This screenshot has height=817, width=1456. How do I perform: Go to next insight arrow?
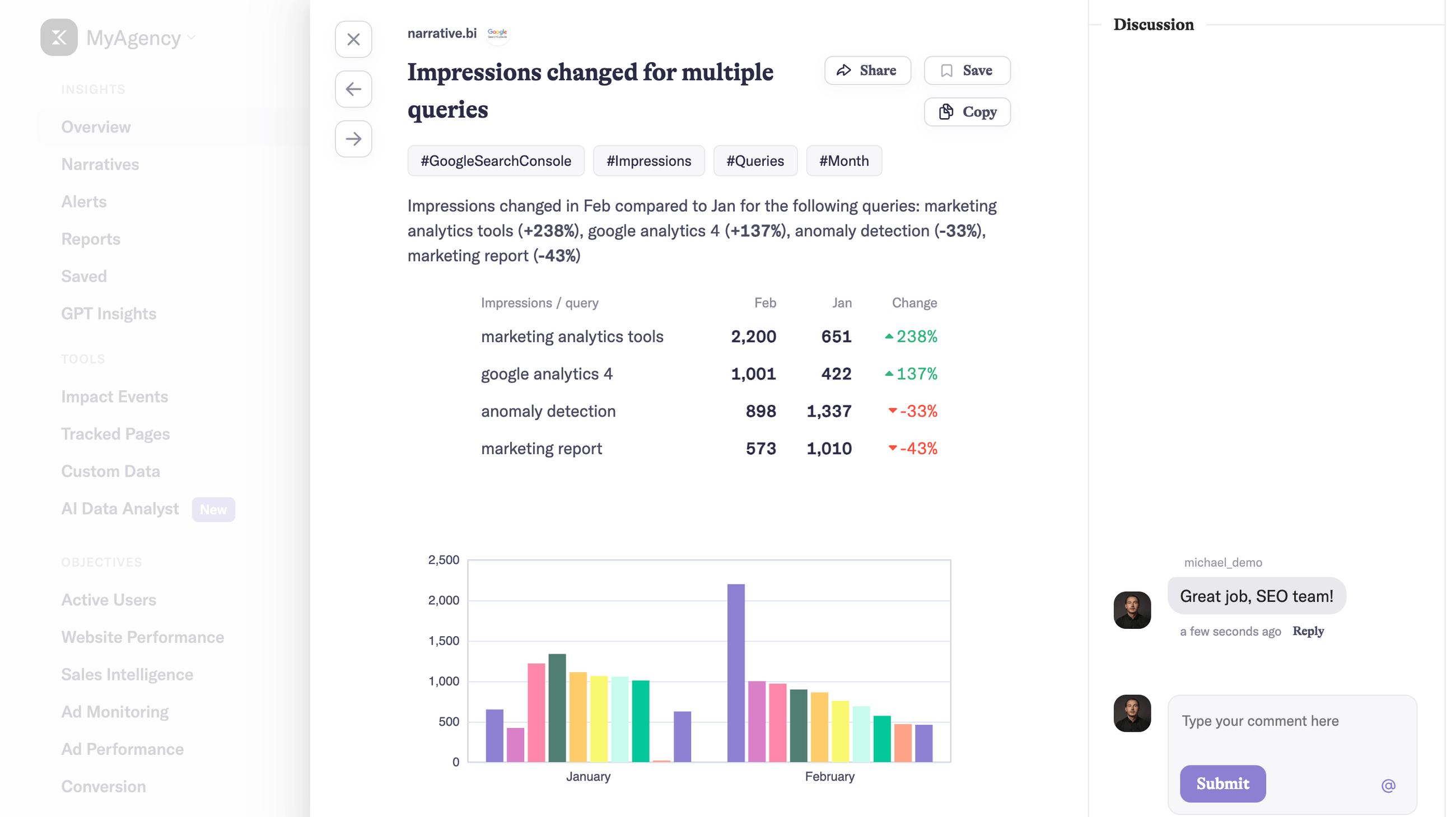coord(353,139)
